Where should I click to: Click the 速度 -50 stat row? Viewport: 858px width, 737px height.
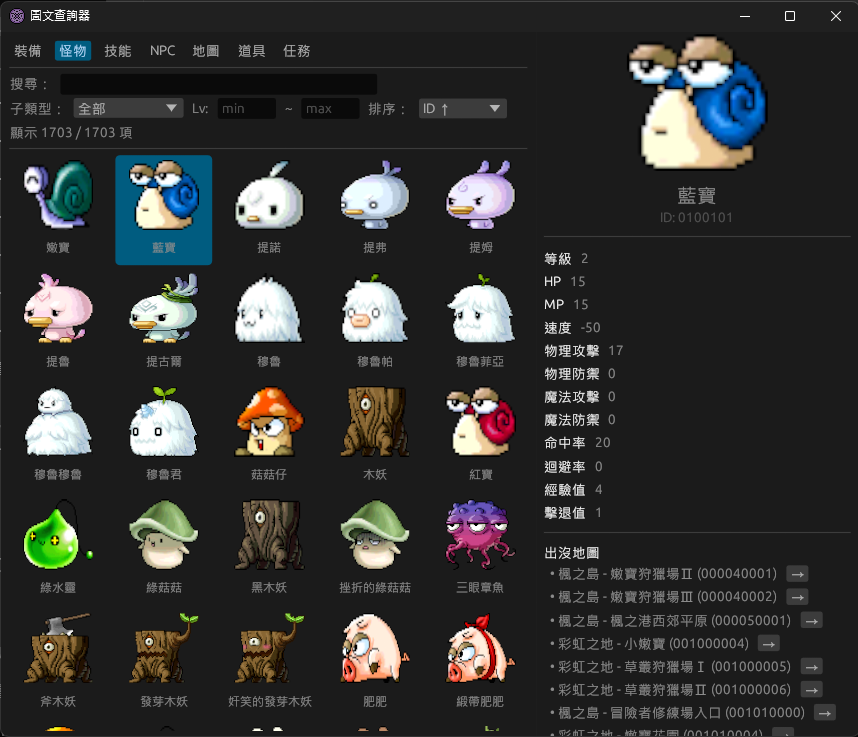point(572,328)
